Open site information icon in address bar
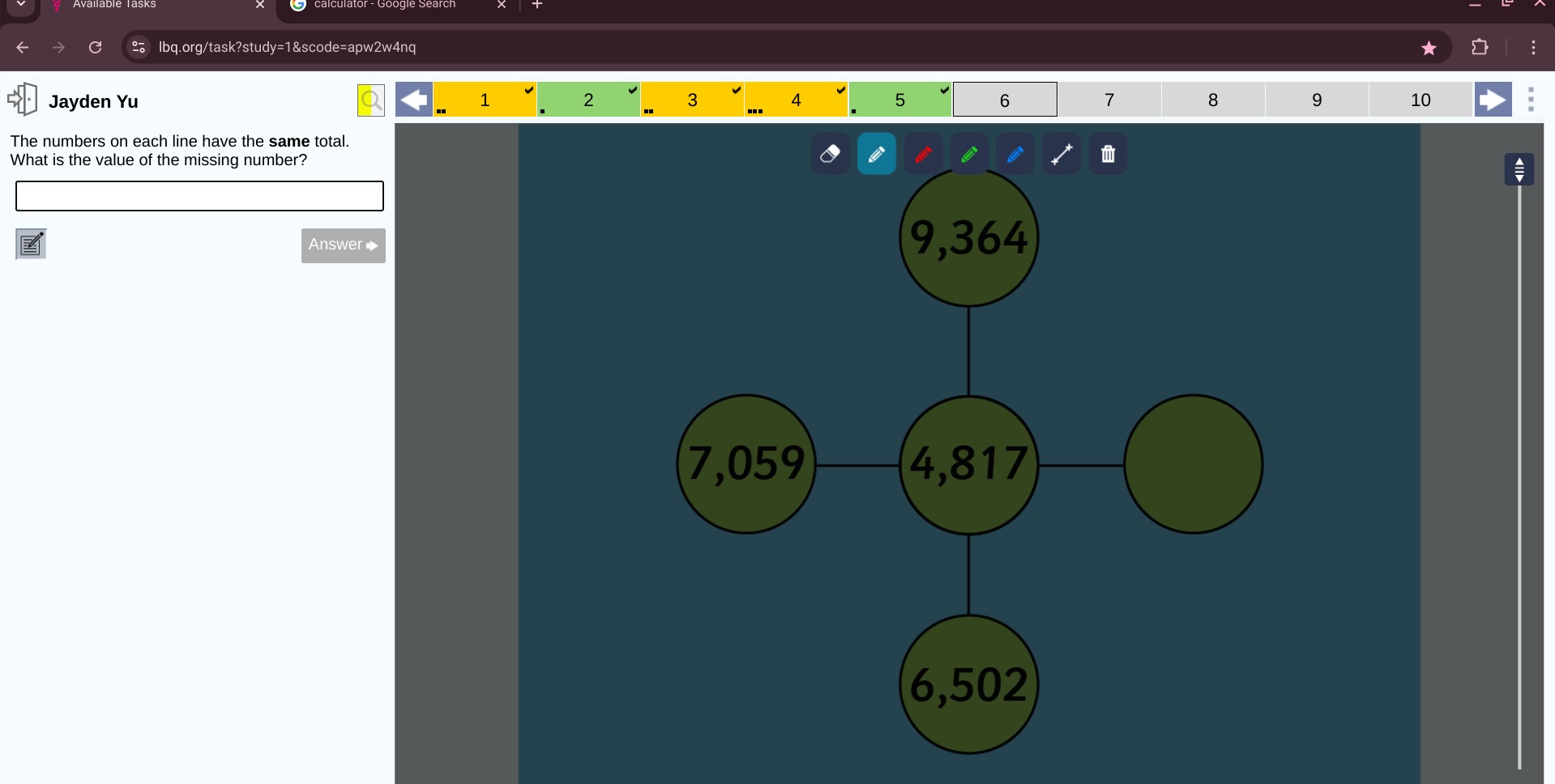Screen dimensions: 1555x784 [139, 47]
